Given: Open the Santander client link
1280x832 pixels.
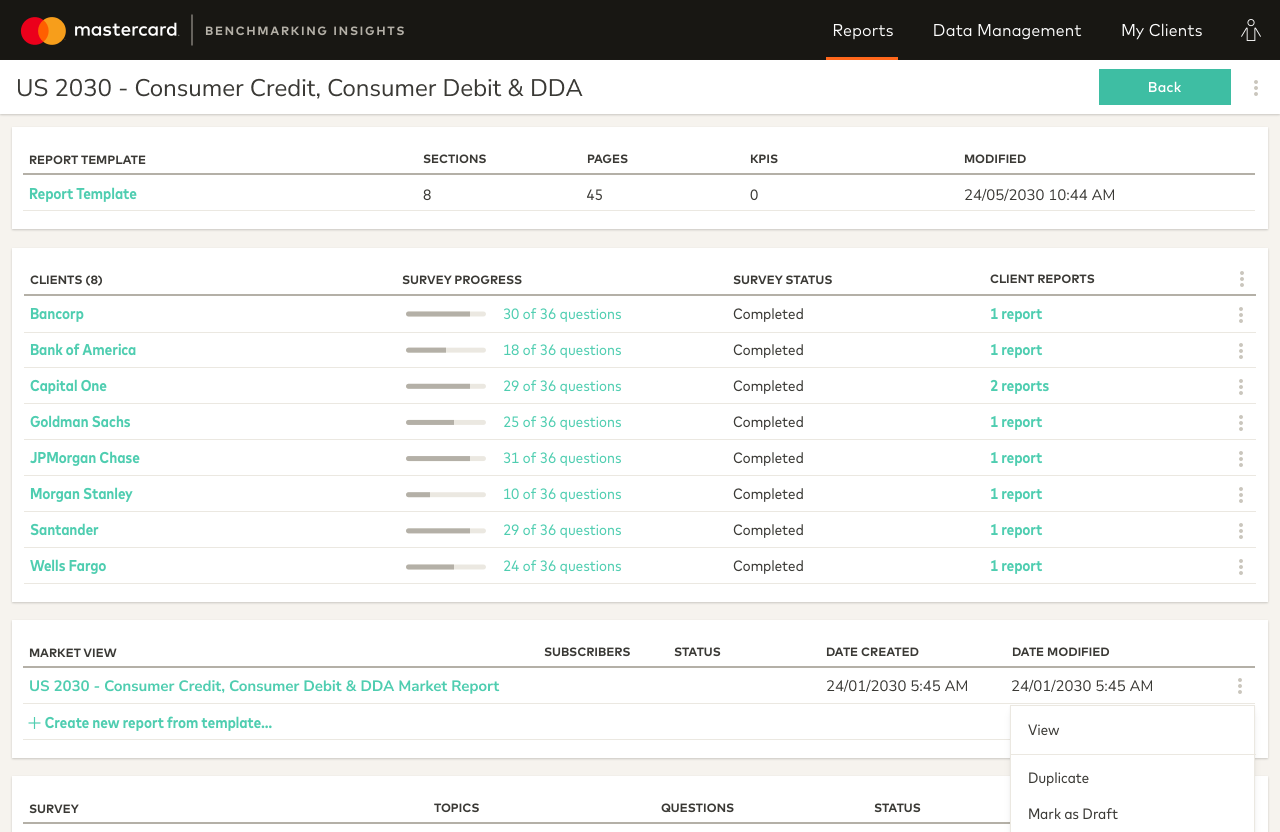Looking at the screenshot, I should [64, 530].
